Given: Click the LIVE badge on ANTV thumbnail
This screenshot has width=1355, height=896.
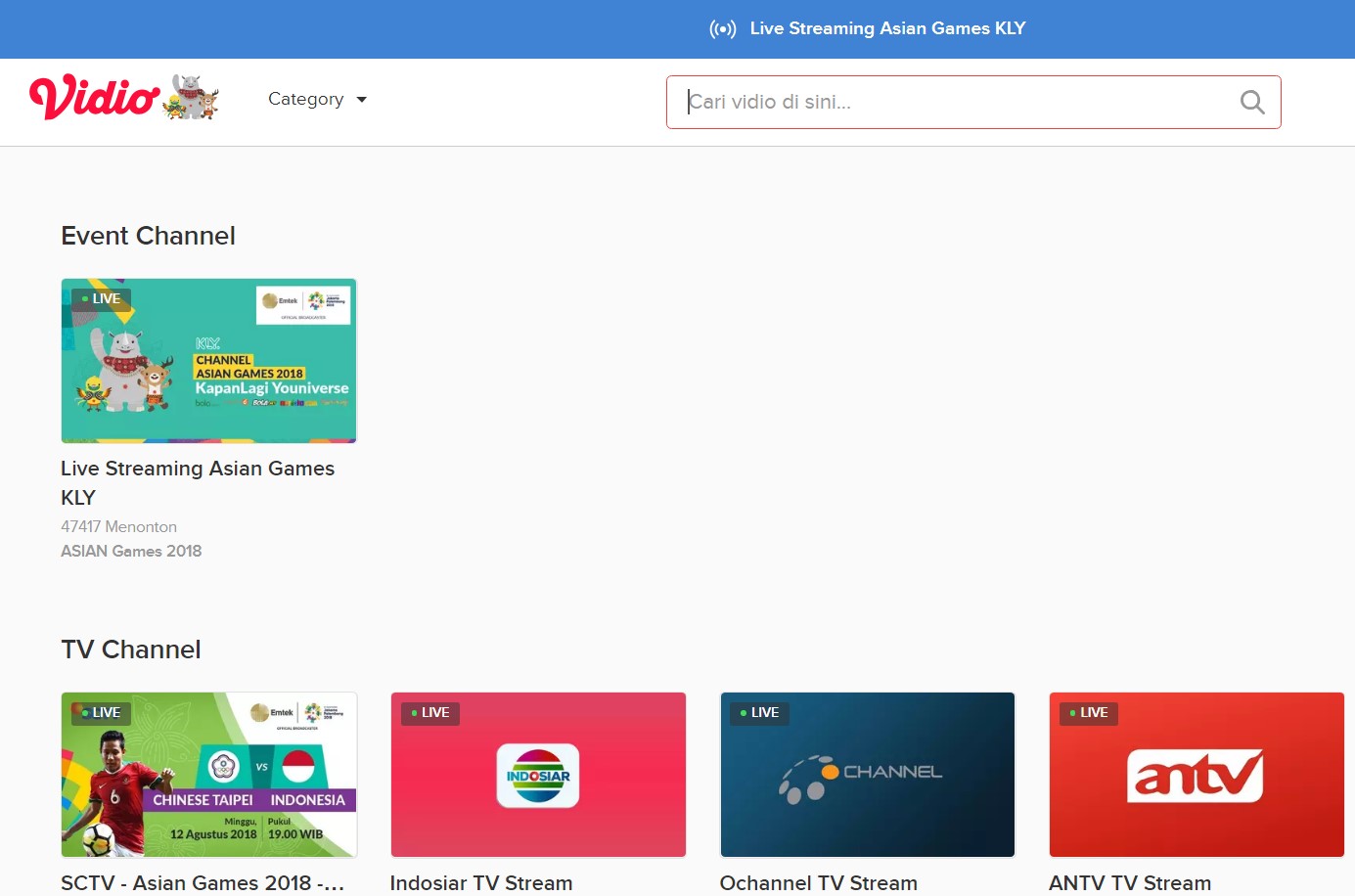Looking at the screenshot, I should (1089, 713).
